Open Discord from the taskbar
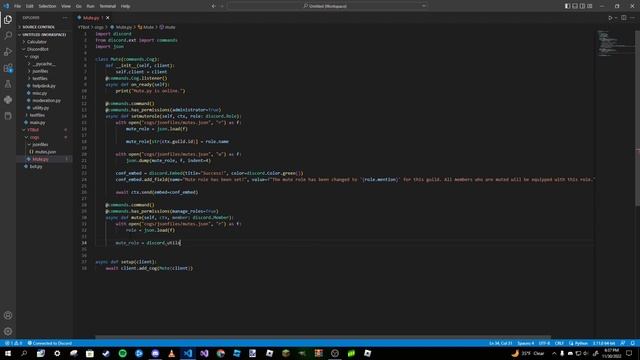Image resolution: width=640 pixels, height=360 pixels. coord(155,353)
